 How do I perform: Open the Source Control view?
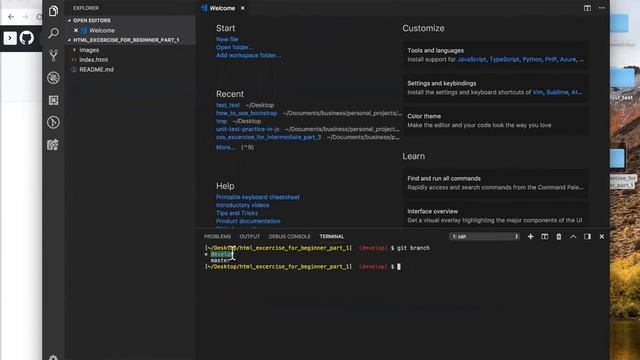click(53, 56)
